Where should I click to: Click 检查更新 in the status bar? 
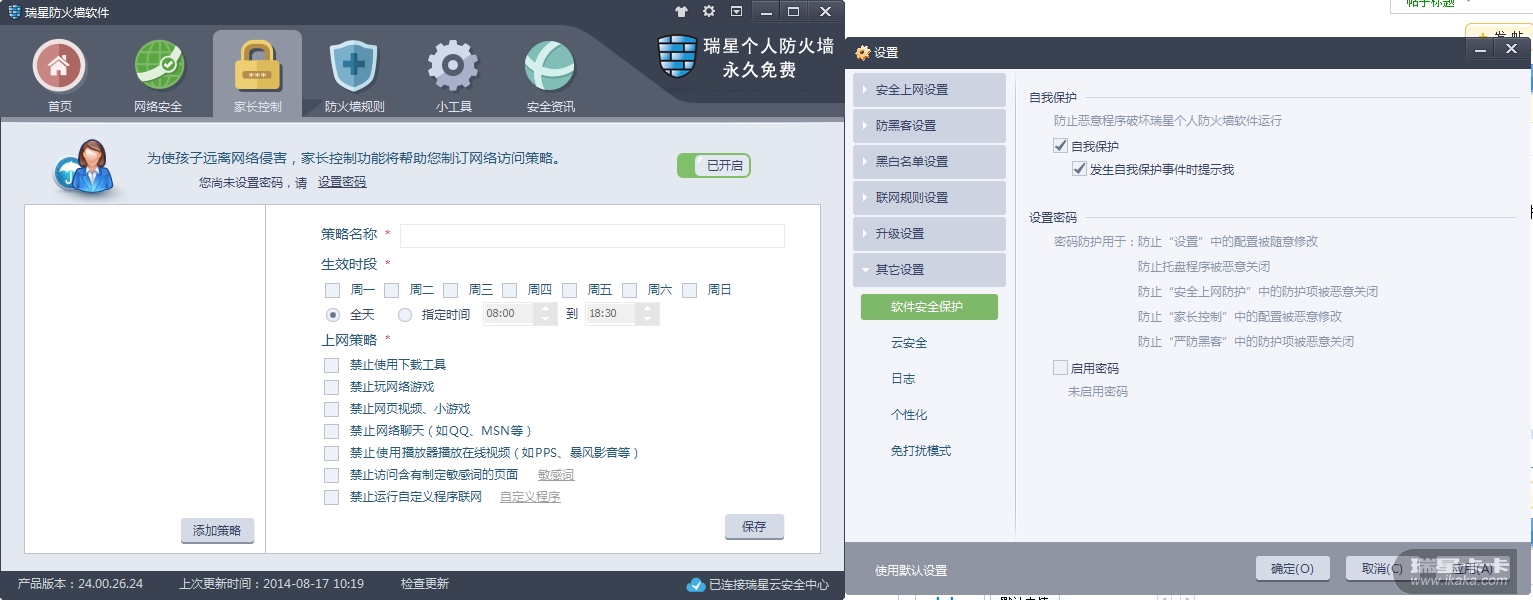(425, 584)
